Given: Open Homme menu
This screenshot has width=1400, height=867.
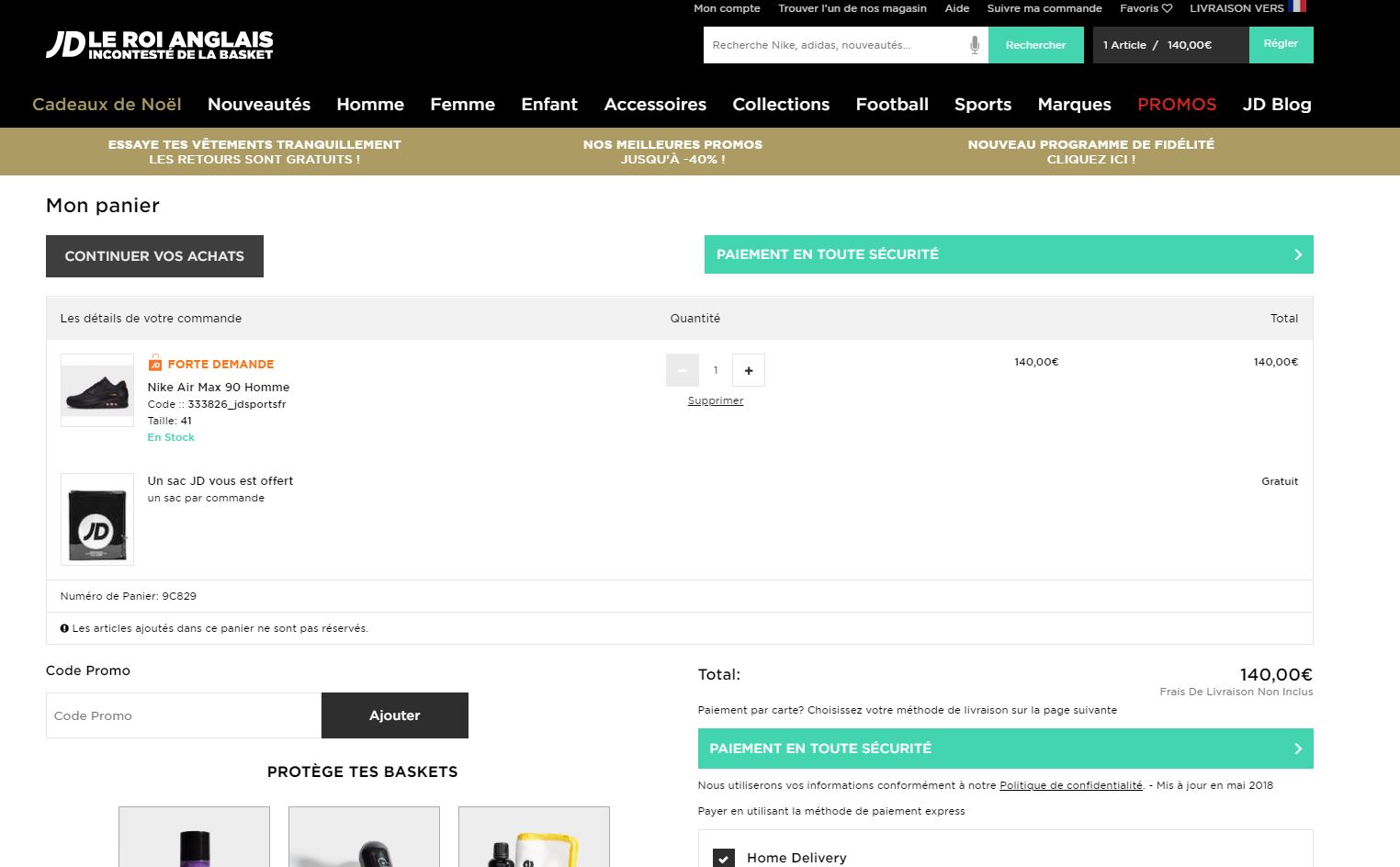Looking at the screenshot, I should (370, 104).
